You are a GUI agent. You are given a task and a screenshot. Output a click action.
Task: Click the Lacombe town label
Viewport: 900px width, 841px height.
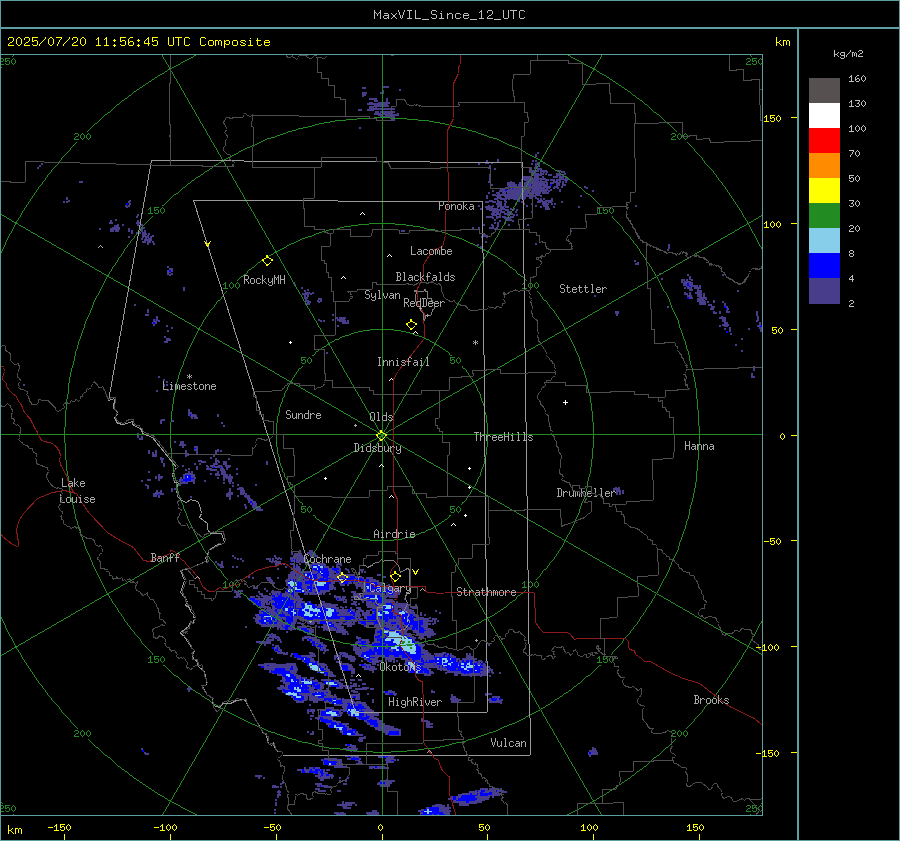[x=431, y=251]
